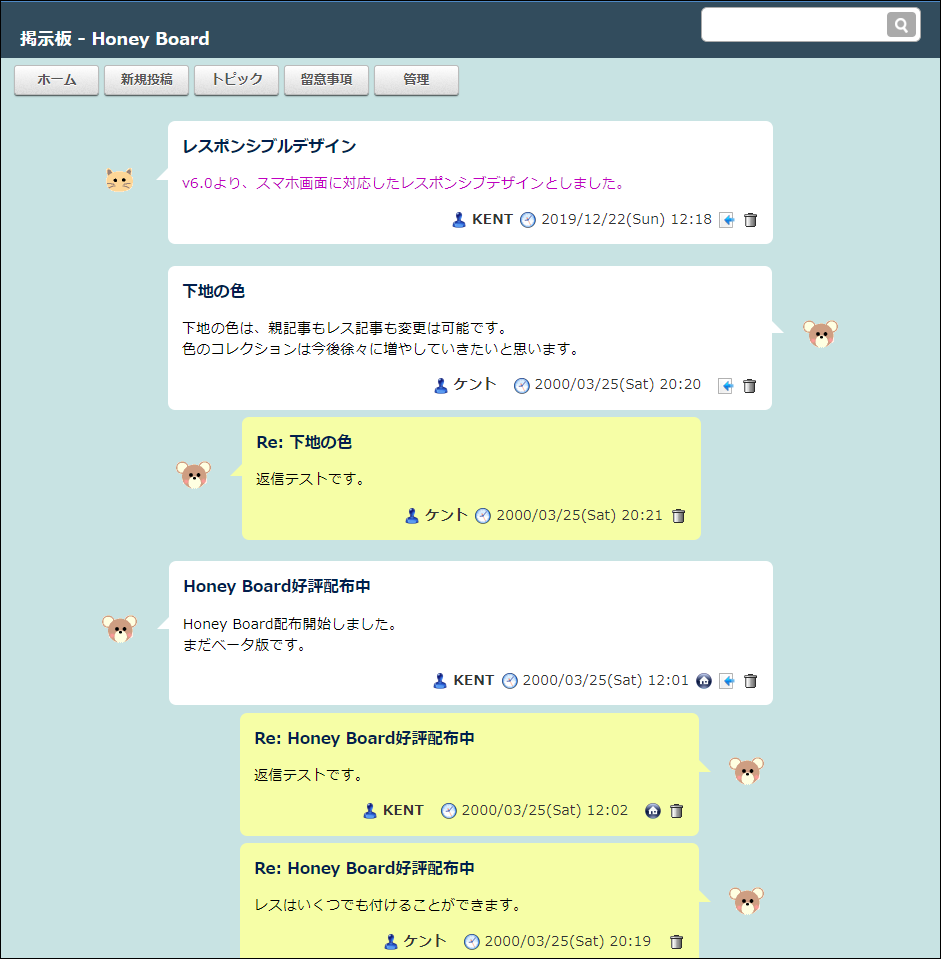Image resolution: width=941 pixels, height=959 pixels.
Task: Open the 新規投稿 new post page
Action: [x=146, y=80]
